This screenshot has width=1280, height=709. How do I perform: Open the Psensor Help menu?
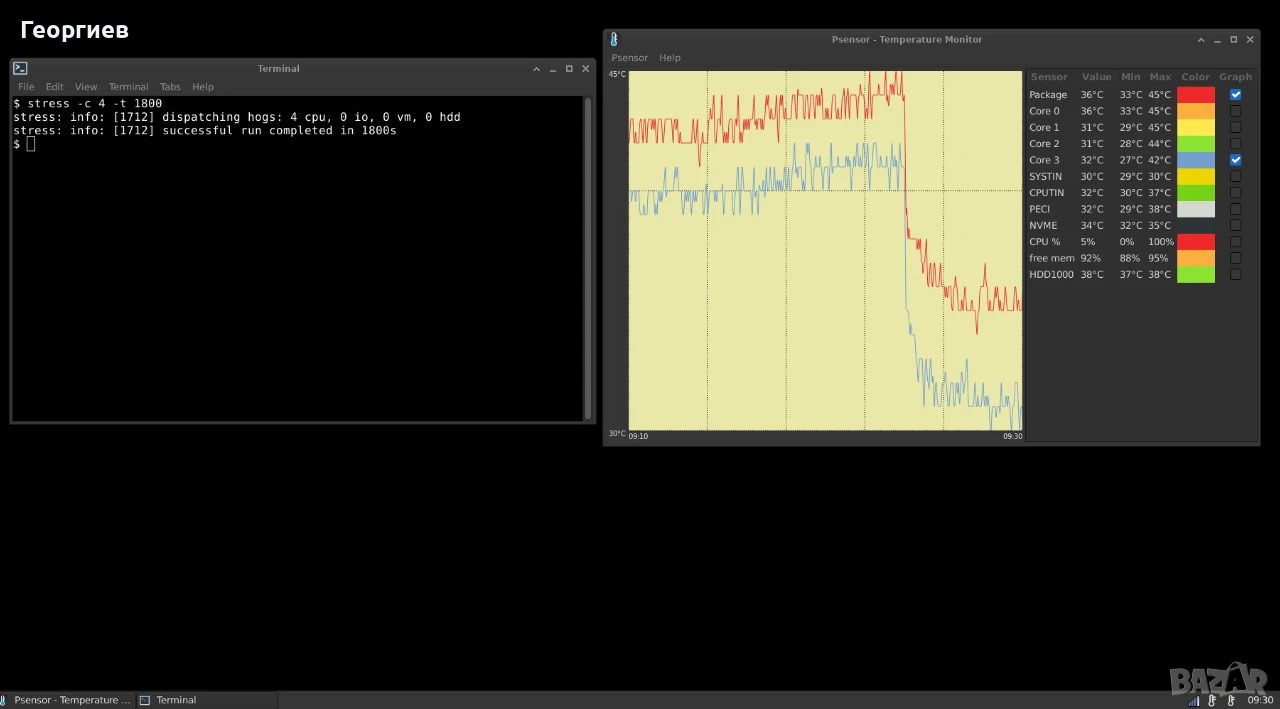point(670,58)
